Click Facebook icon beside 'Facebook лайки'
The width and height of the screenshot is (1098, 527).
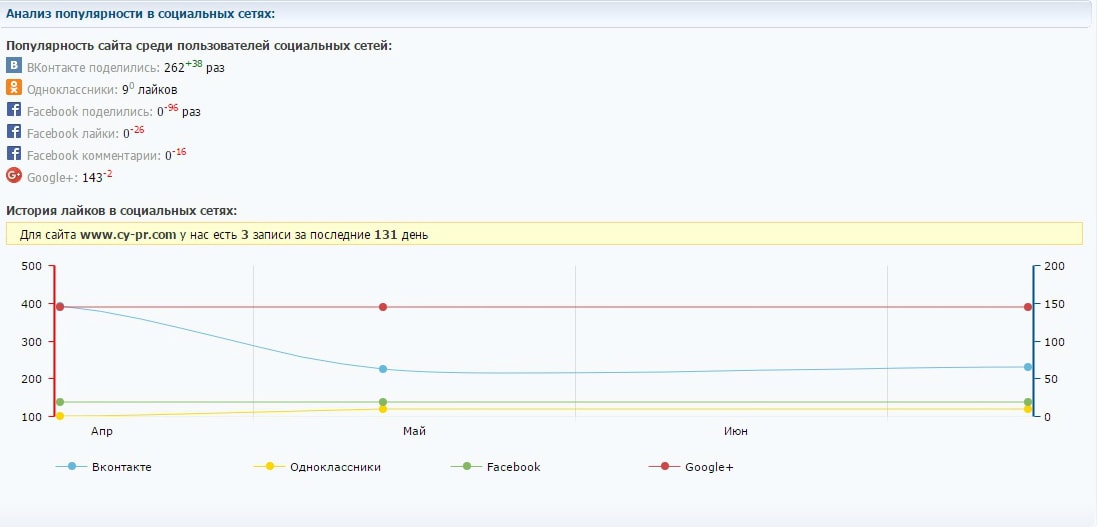pos(13,131)
